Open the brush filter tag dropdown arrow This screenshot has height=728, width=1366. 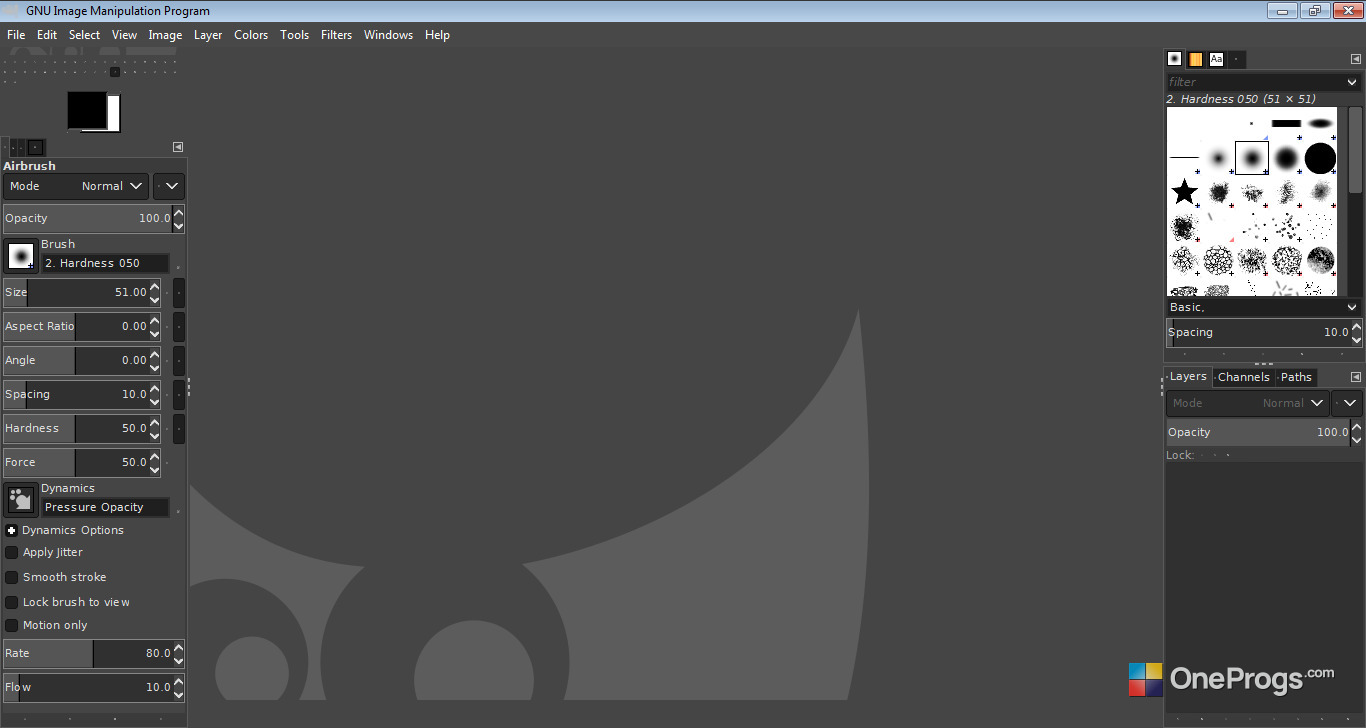point(1353,82)
